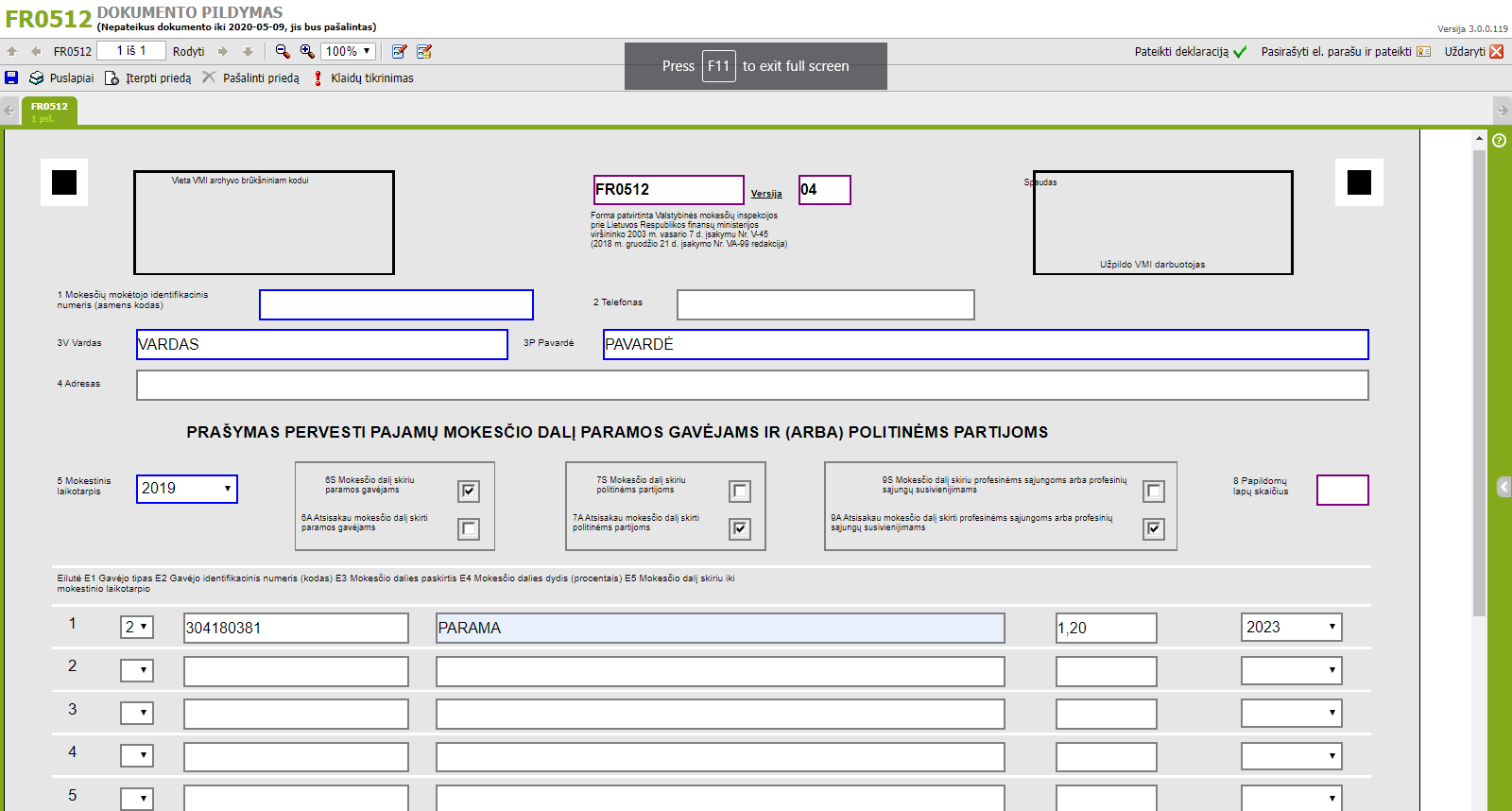Open row 3 recipient type dropdown
The image size is (1512, 811).
(137, 713)
